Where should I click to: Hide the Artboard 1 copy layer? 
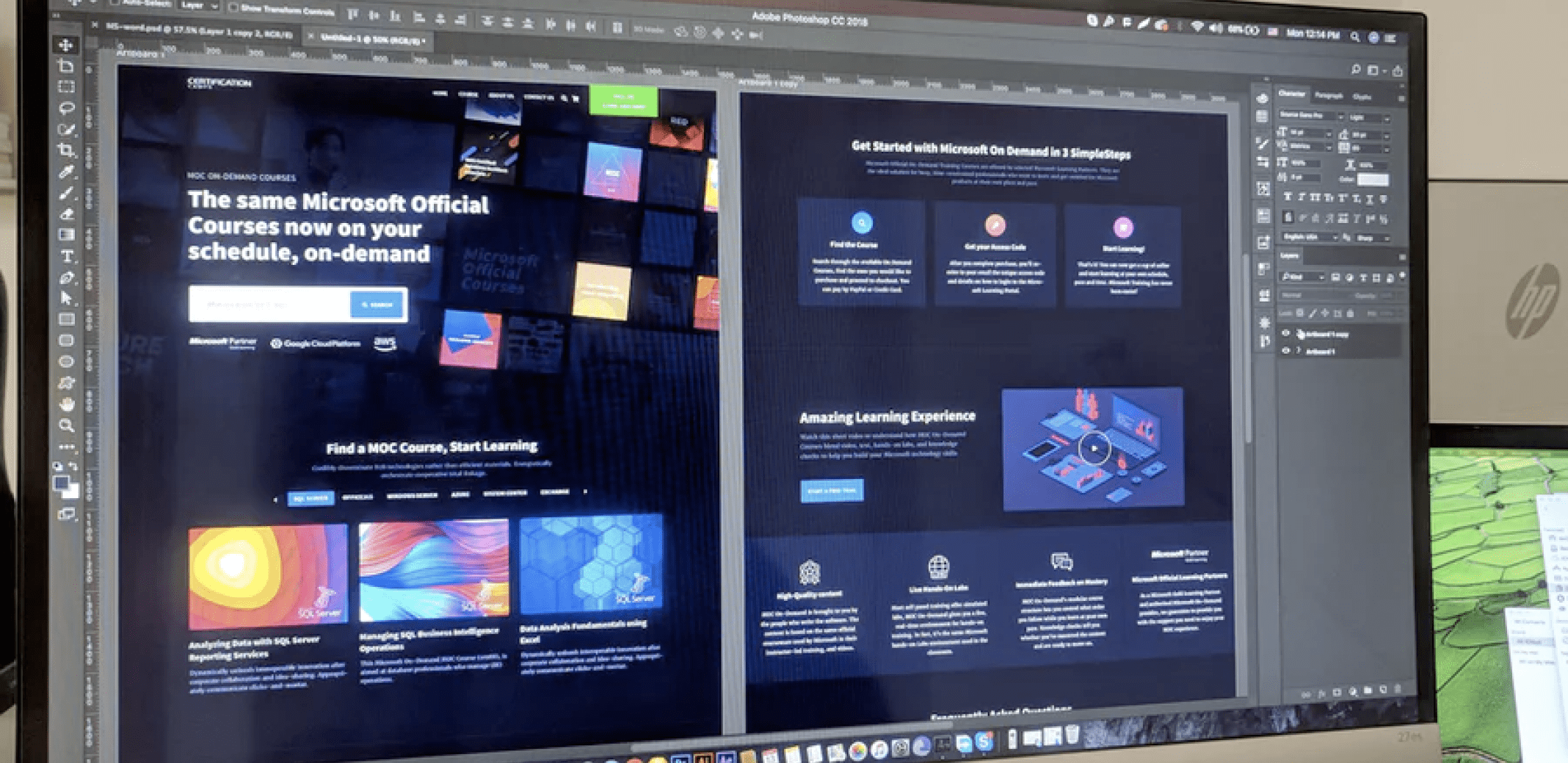click(1285, 333)
